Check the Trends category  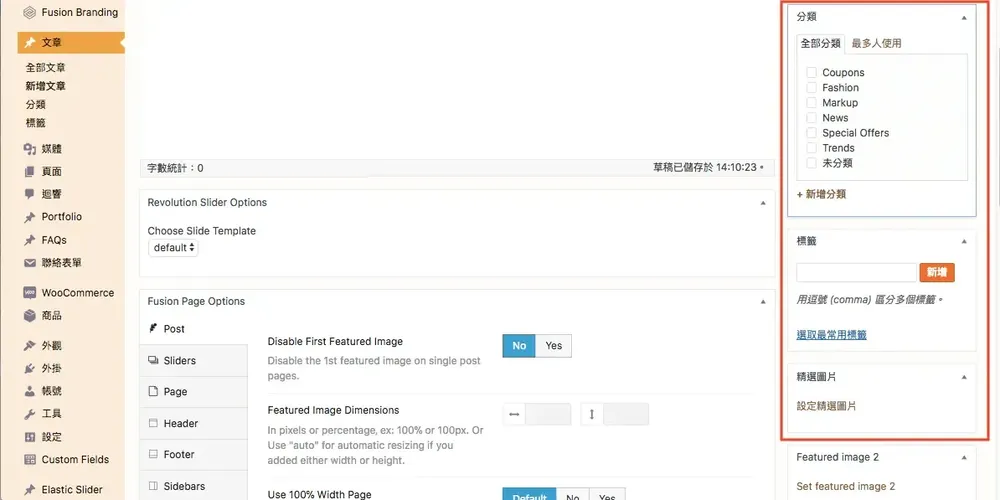(812, 148)
